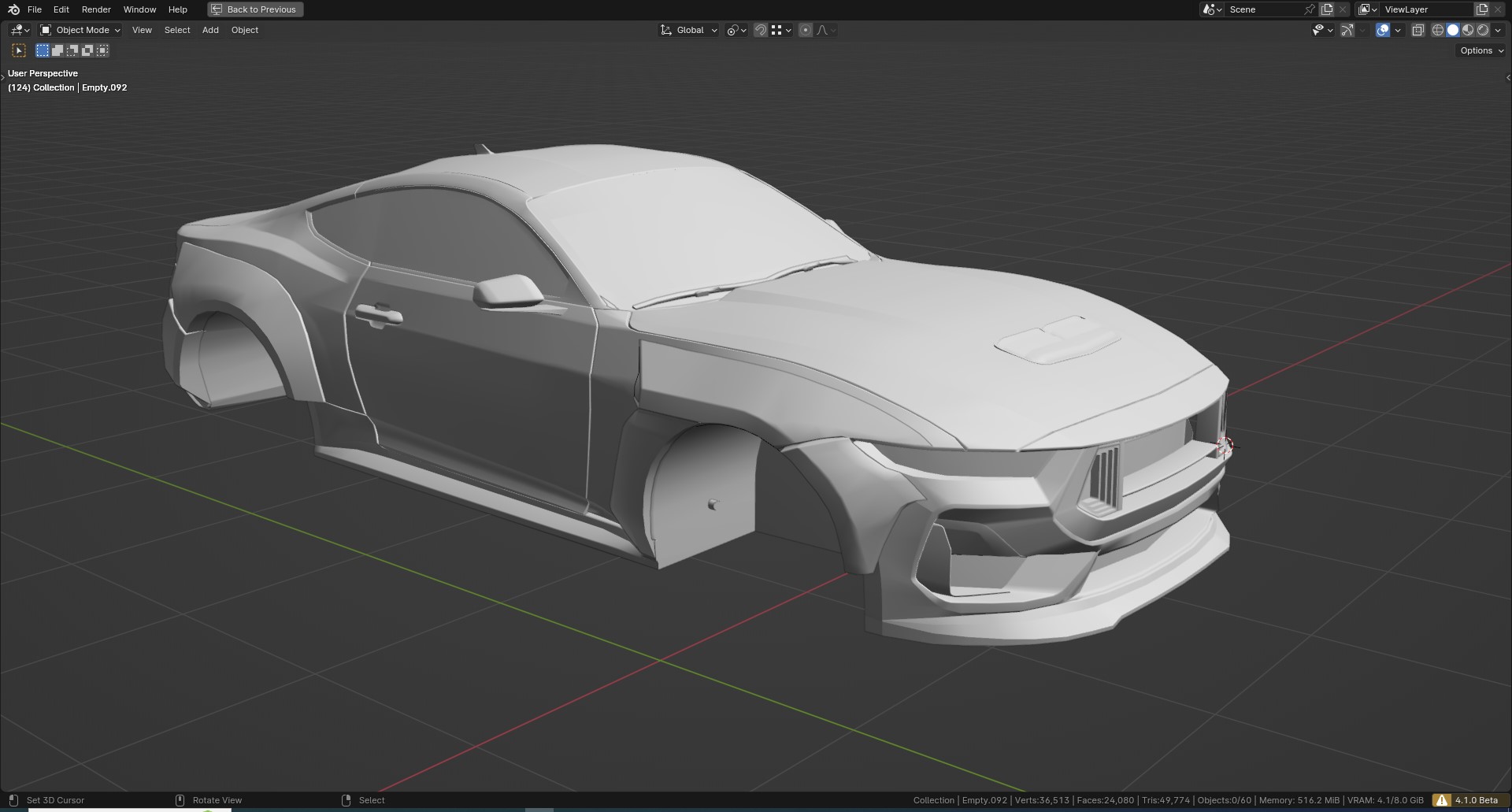Open the Object Mode dropdown
This screenshot has height=812, width=1512.
80,30
